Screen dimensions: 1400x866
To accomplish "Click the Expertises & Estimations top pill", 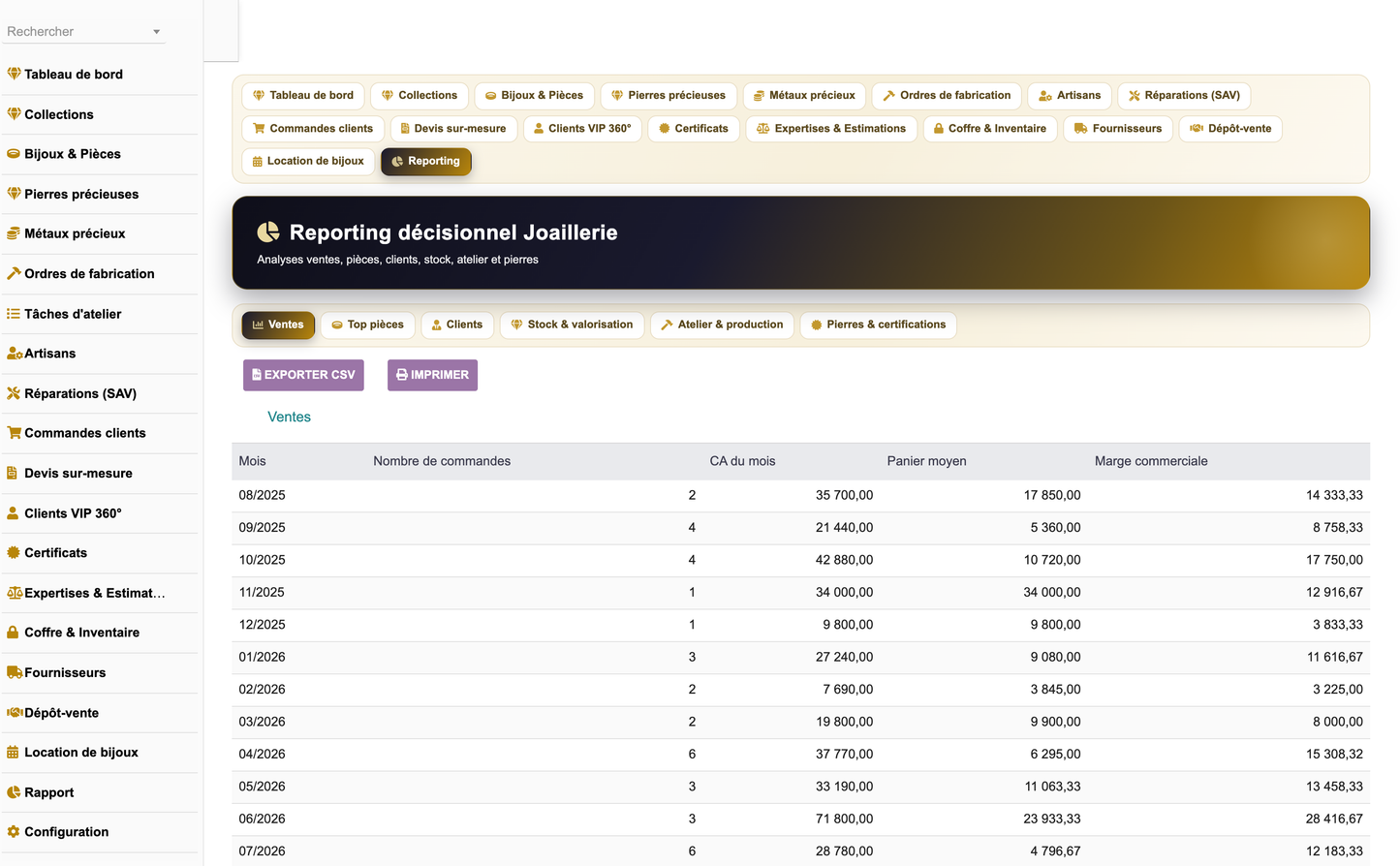I will pos(831,129).
